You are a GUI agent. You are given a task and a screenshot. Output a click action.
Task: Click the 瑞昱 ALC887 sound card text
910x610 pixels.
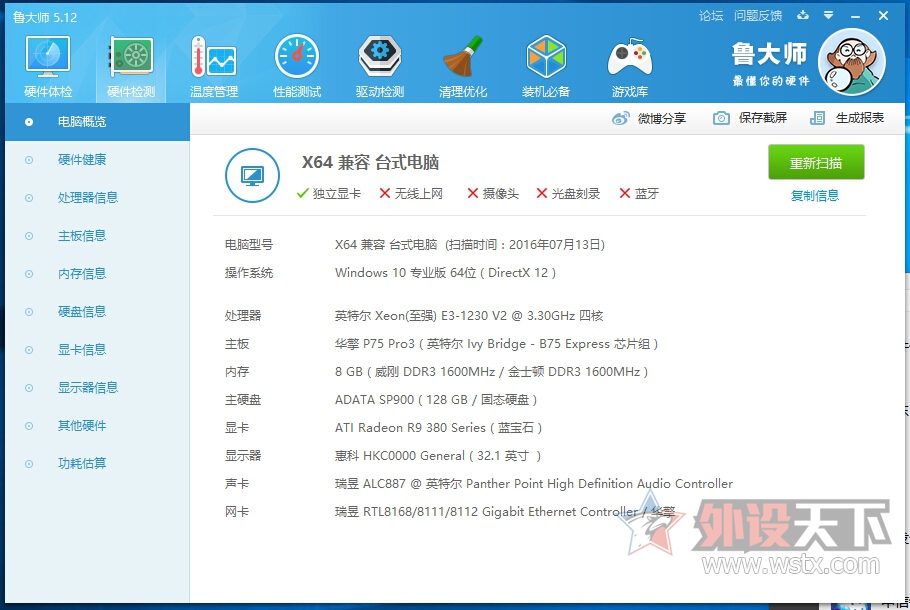(533, 484)
